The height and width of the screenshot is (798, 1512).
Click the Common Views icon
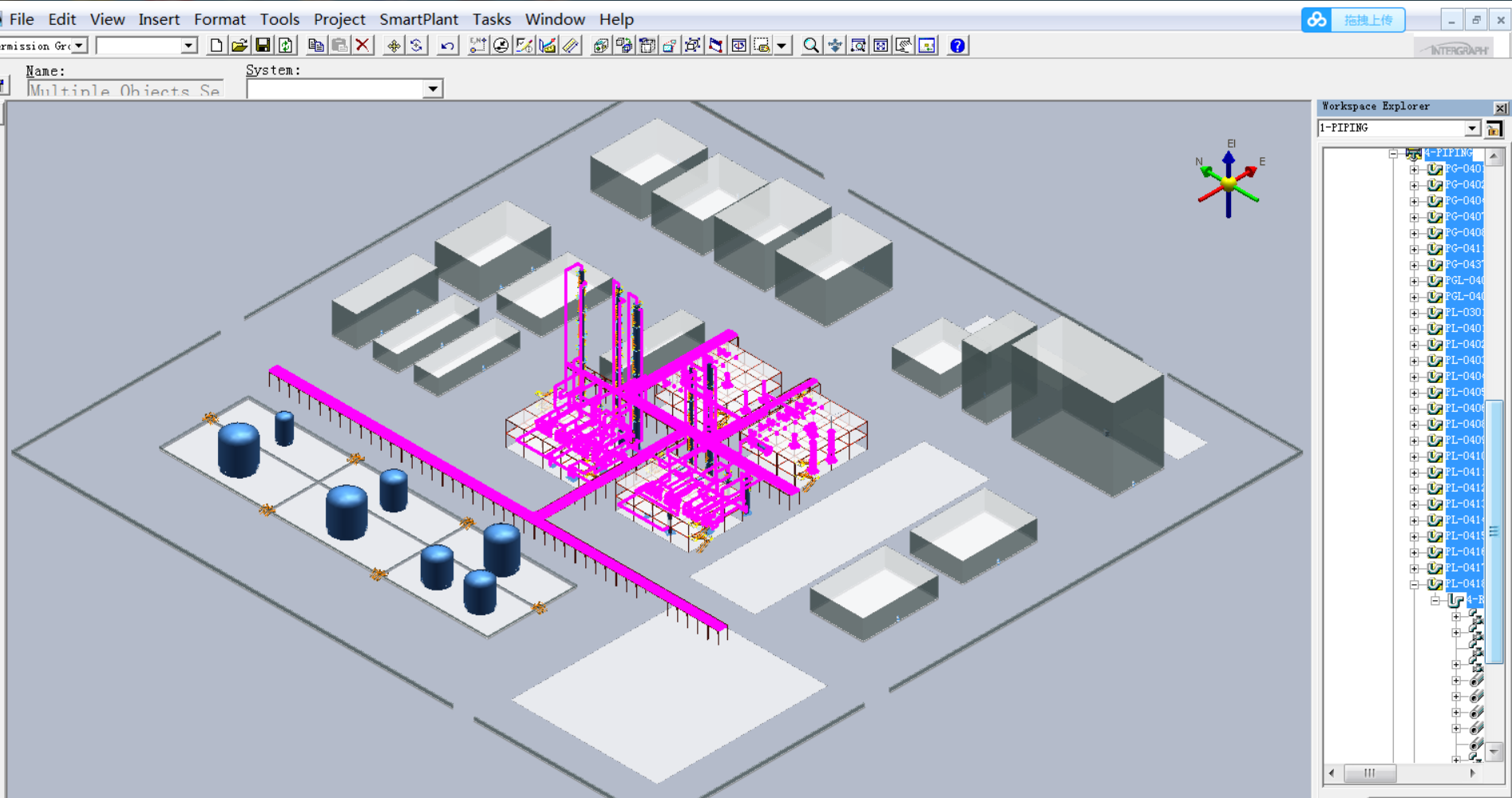tap(623, 45)
